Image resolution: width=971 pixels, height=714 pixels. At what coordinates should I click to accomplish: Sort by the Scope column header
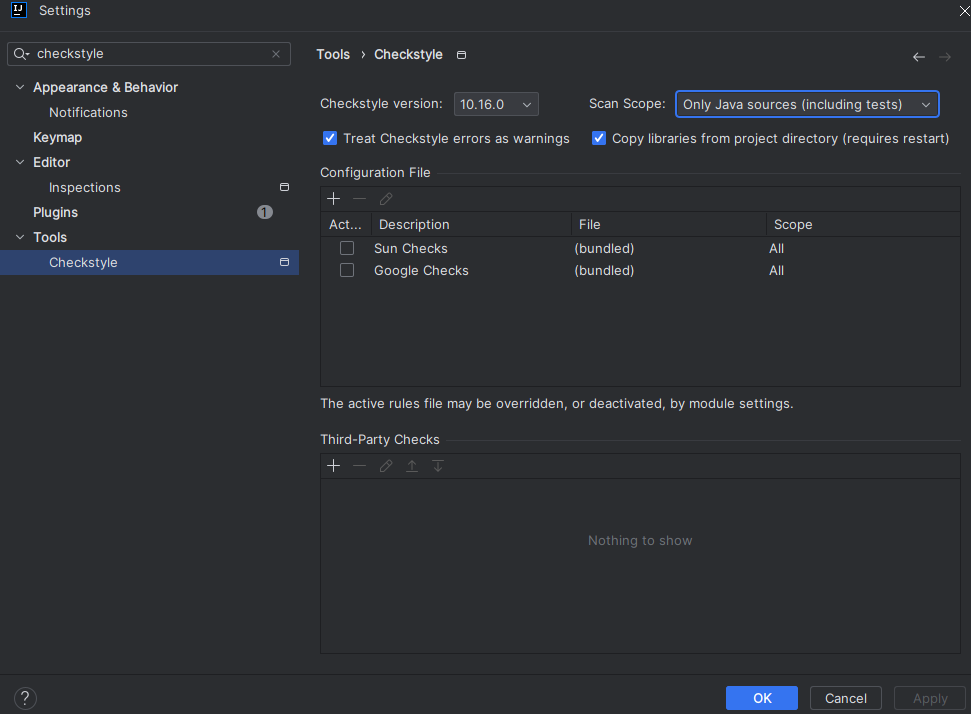863,225
